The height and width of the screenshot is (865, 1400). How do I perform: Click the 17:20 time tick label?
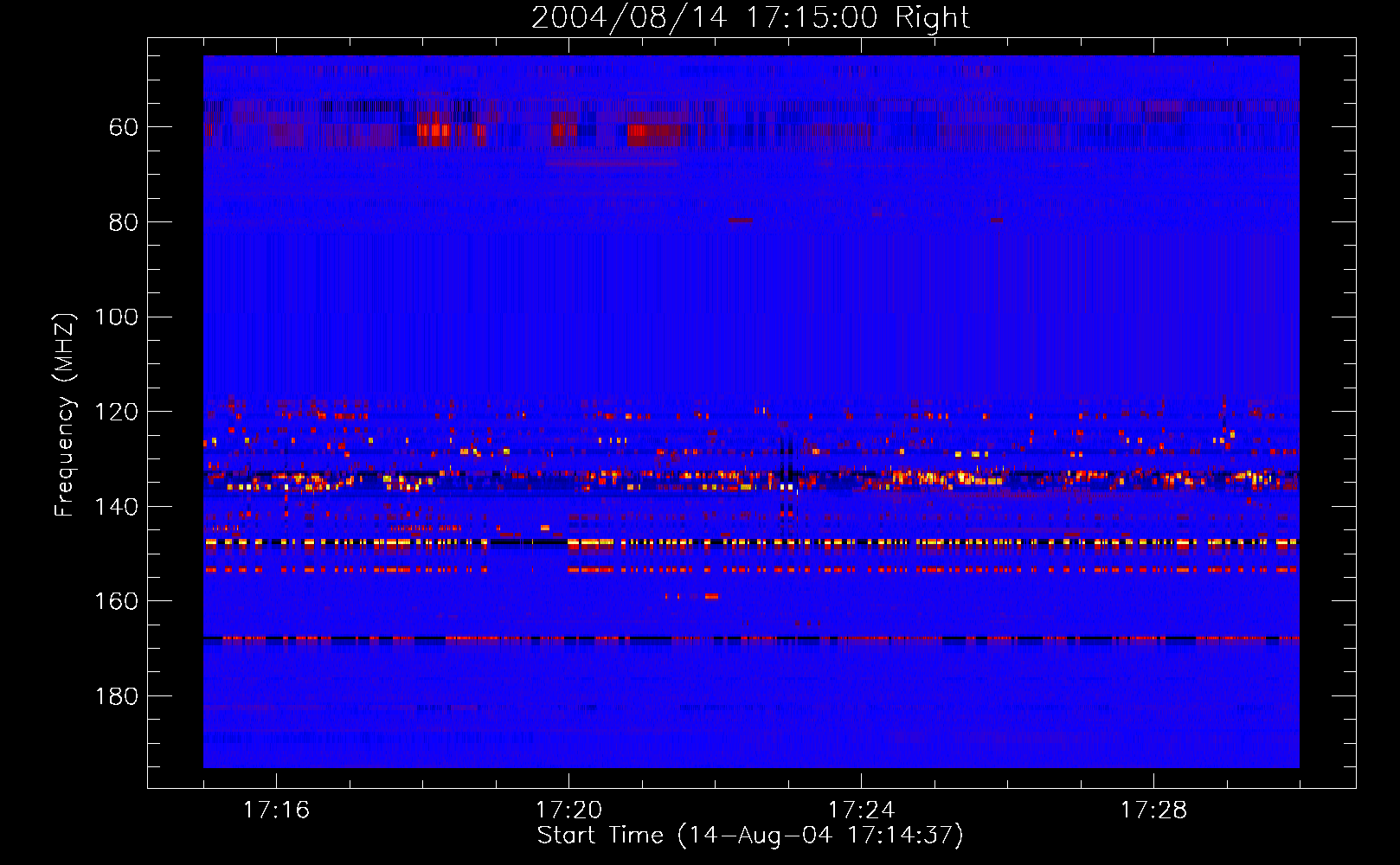tap(568, 811)
